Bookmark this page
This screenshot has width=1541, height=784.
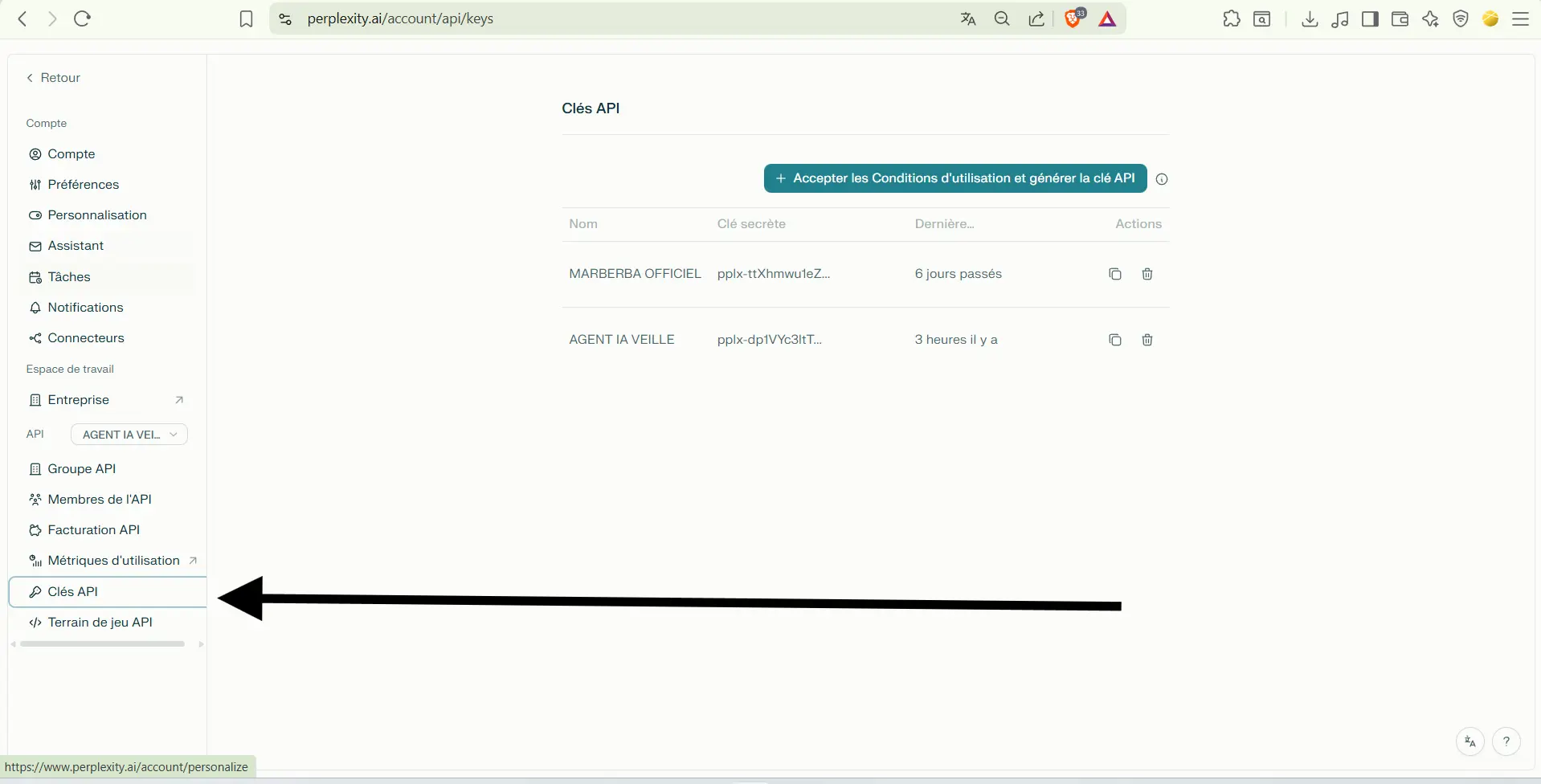coord(247,18)
